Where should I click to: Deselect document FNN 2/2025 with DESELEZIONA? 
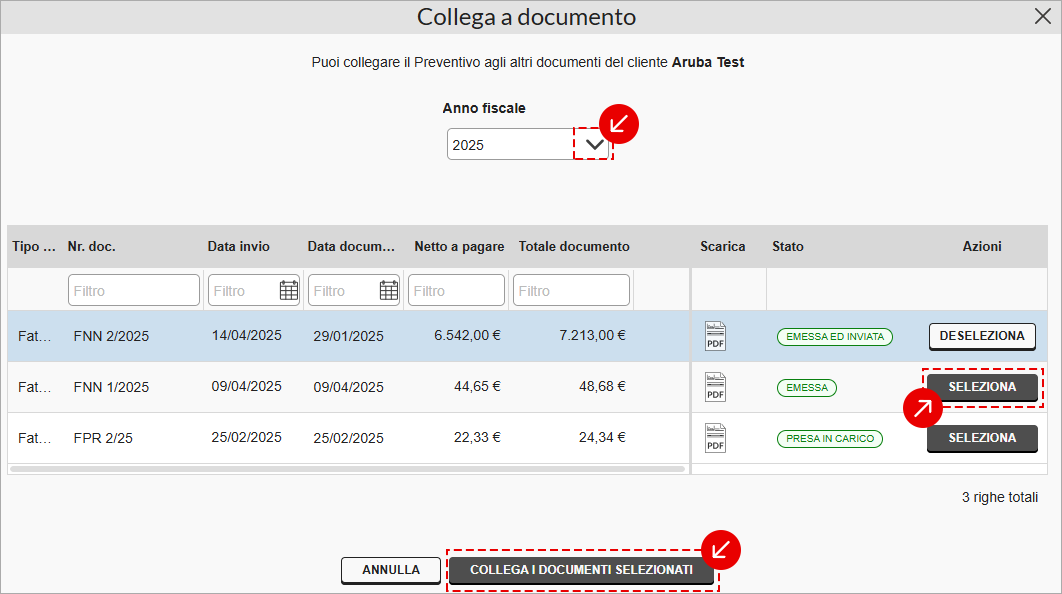pyautogui.click(x=982, y=336)
